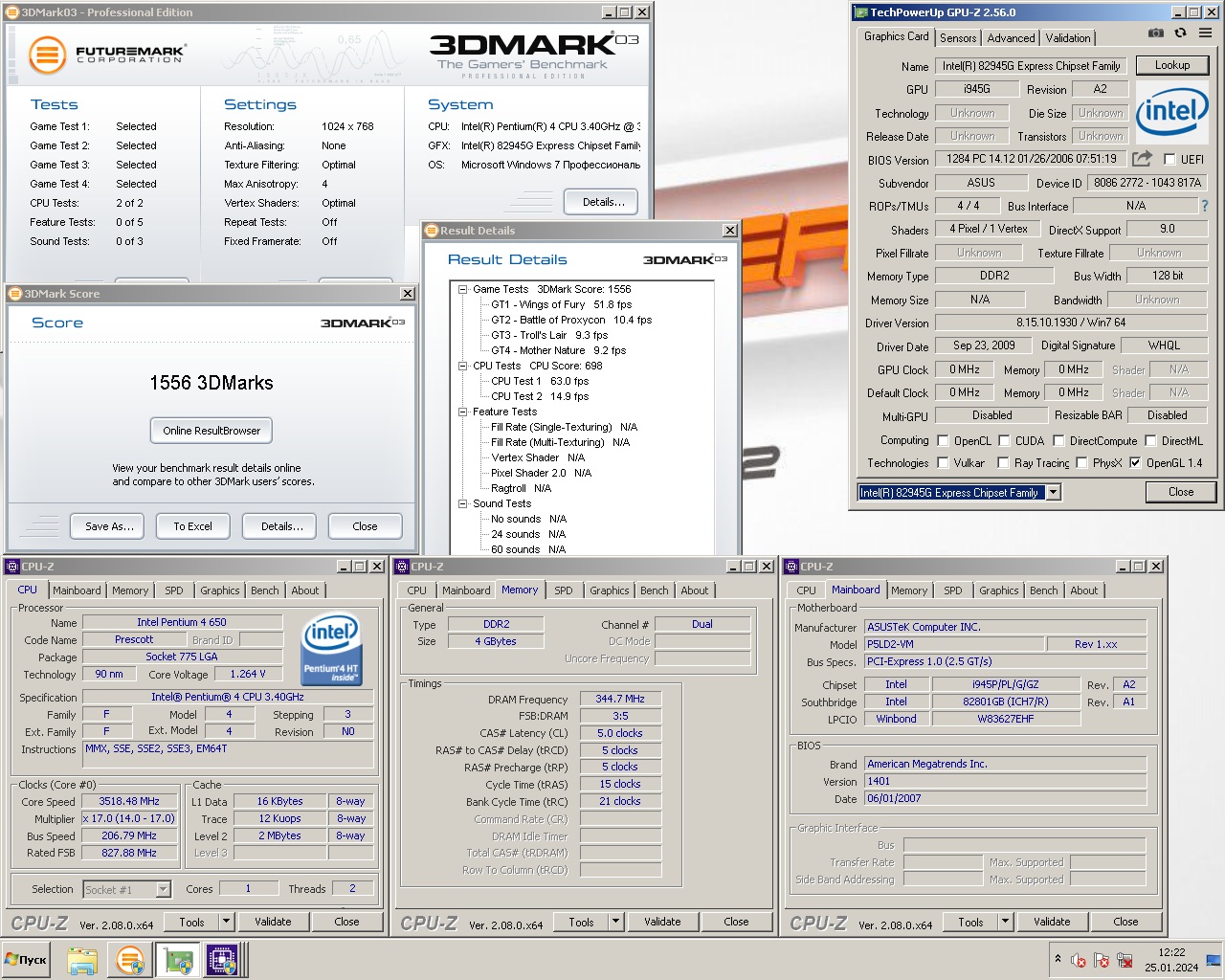Collapse the CPU Tests tree node

point(463,366)
